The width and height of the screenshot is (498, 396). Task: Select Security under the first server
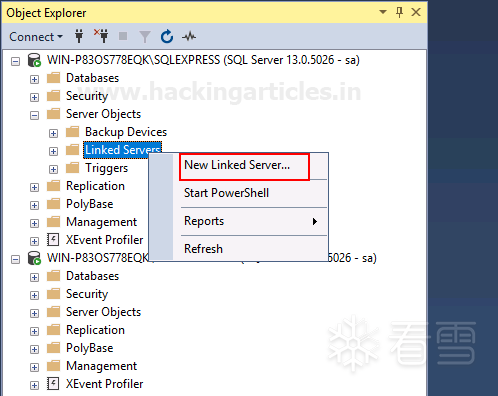(87, 96)
